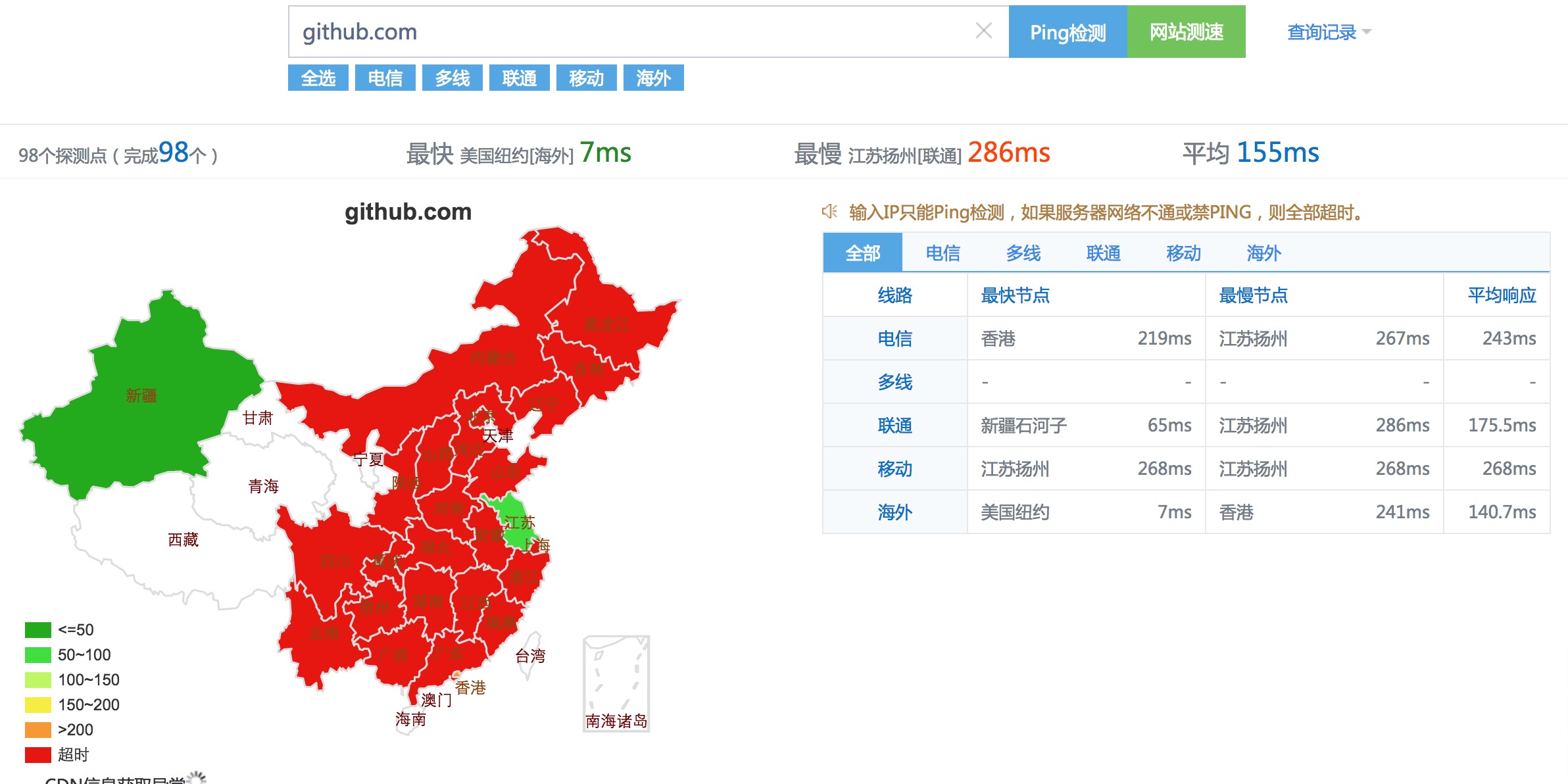Image resolution: width=1568 pixels, height=784 pixels.
Task: Toggle the 电信 line filter
Action: [x=385, y=78]
